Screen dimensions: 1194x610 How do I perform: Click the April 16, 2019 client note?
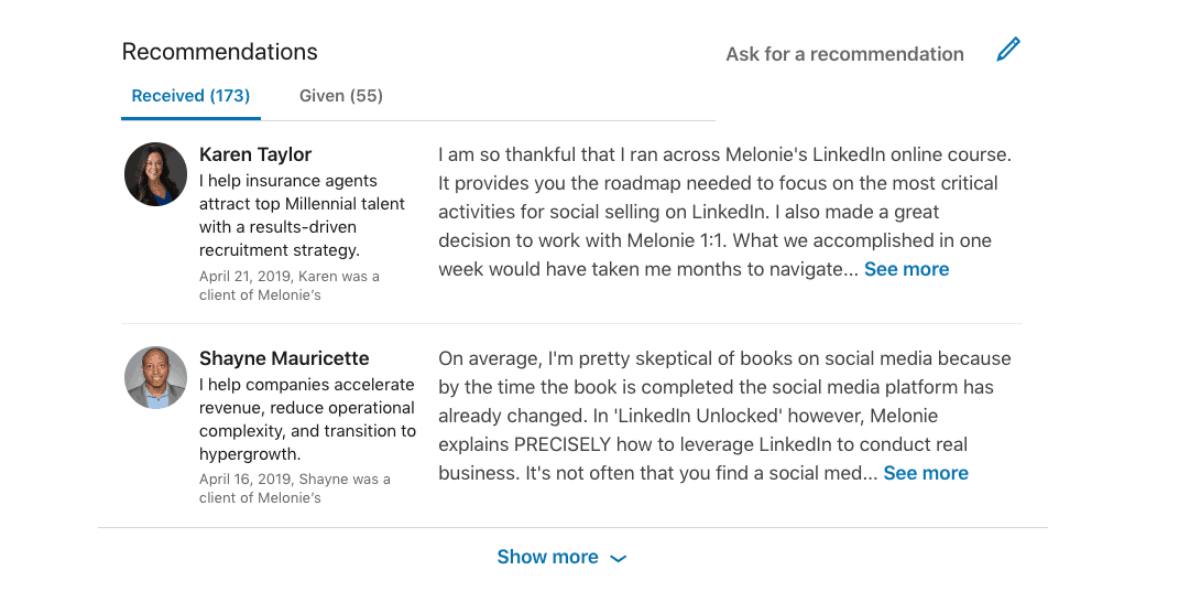(295, 489)
